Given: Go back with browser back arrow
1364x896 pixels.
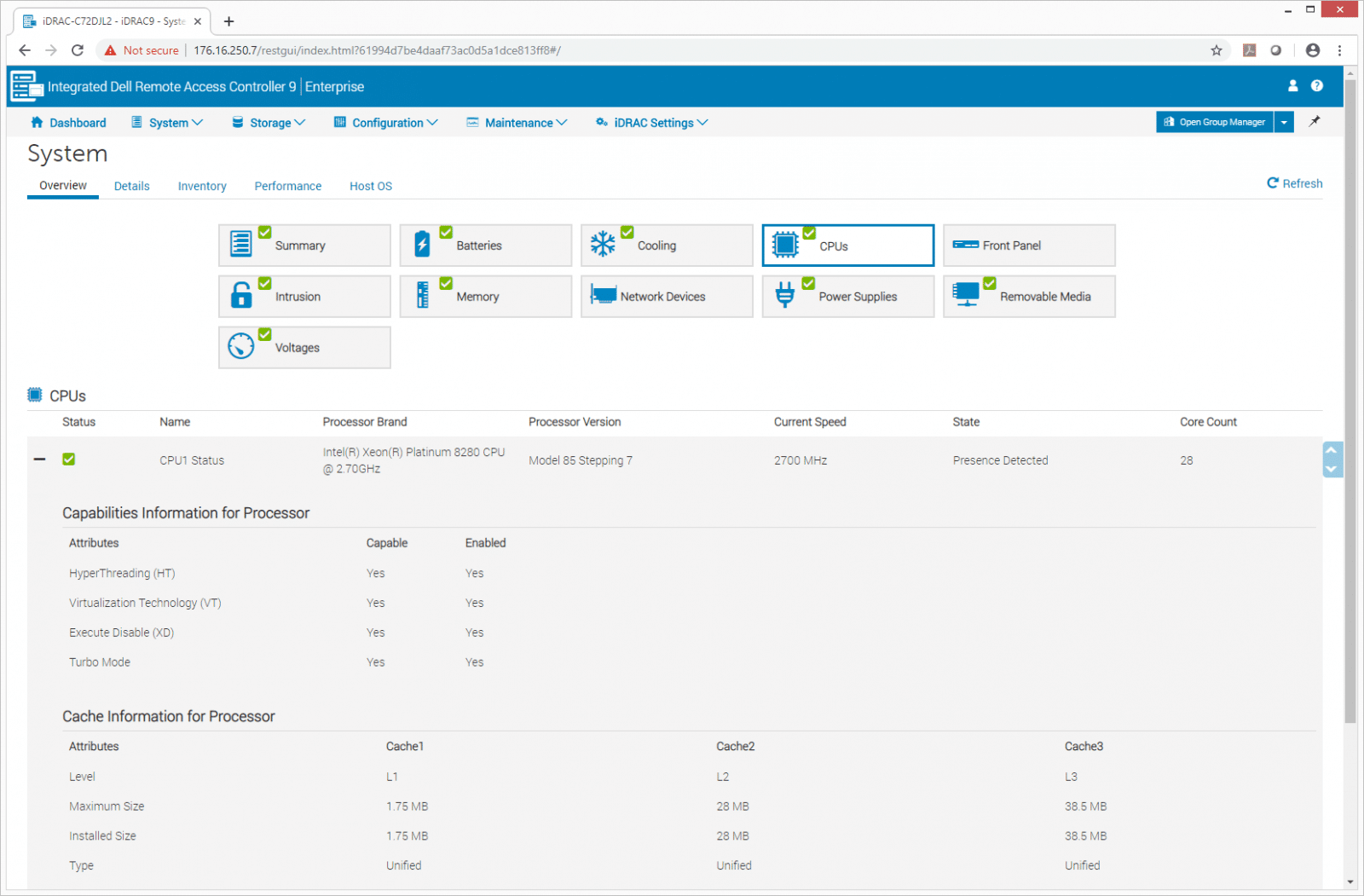Looking at the screenshot, I should 24,50.
